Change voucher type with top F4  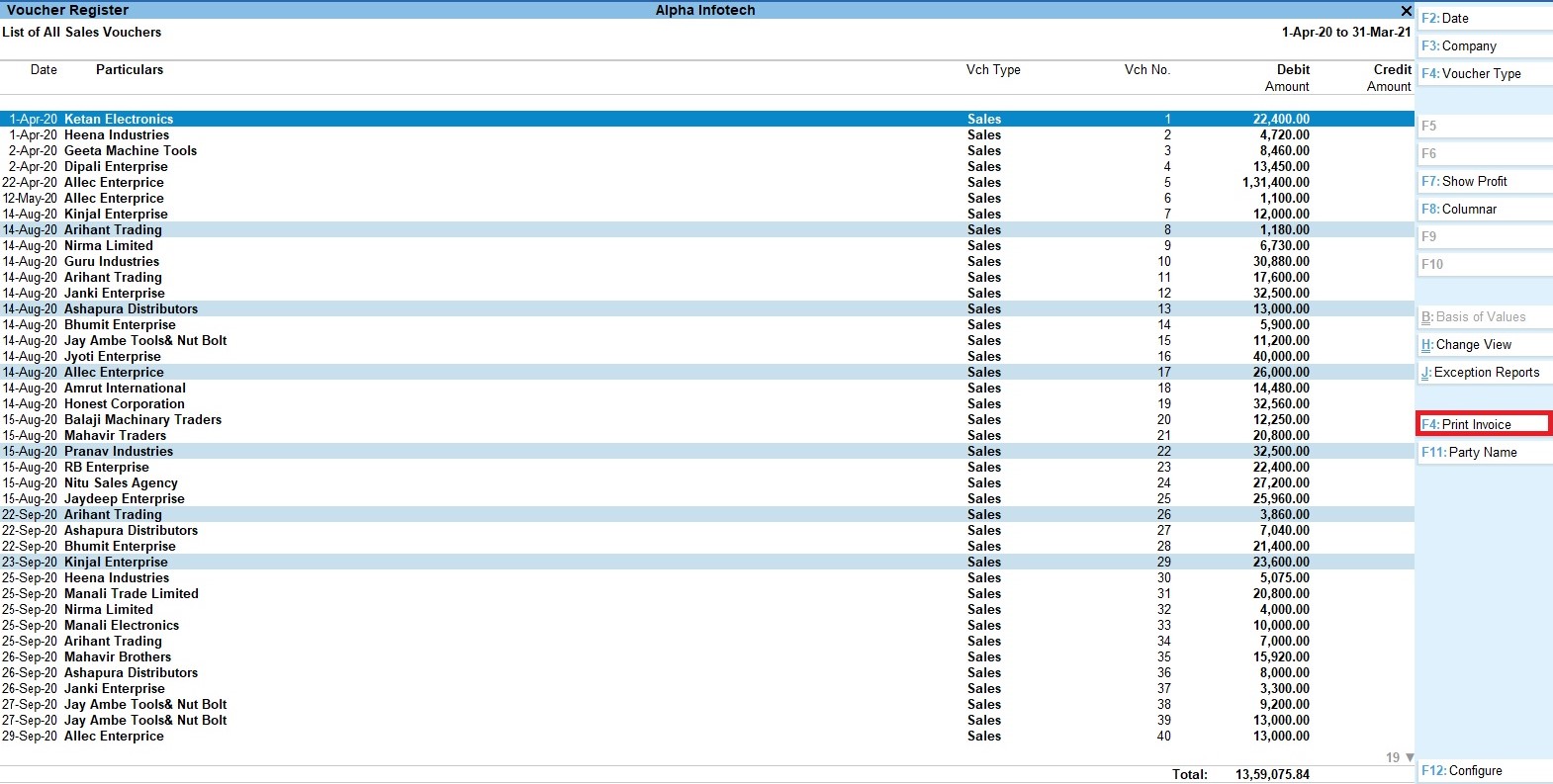[x=1484, y=74]
